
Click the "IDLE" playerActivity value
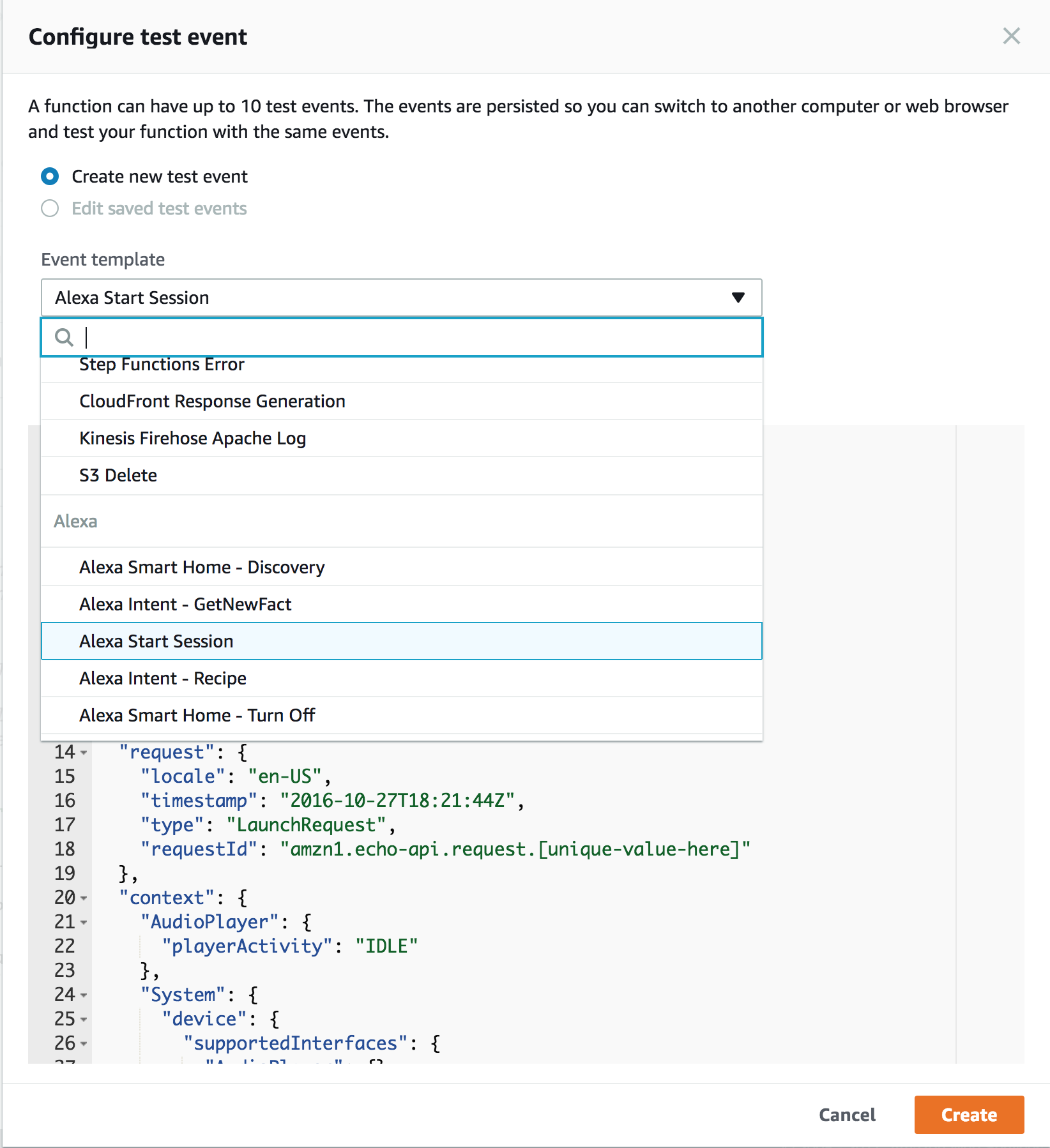(386, 946)
